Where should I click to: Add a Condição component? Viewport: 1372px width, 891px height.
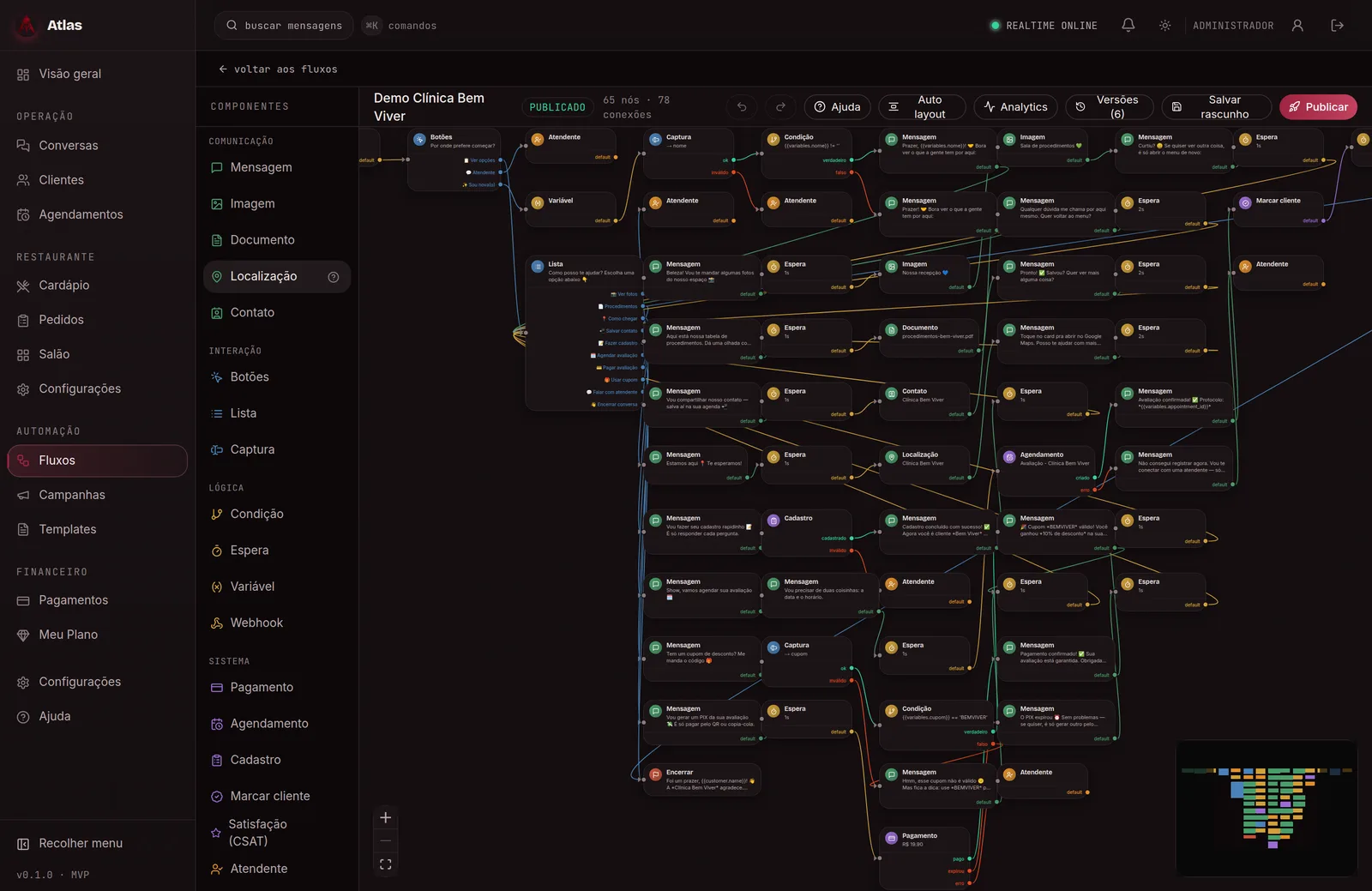(x=277, y=514)
